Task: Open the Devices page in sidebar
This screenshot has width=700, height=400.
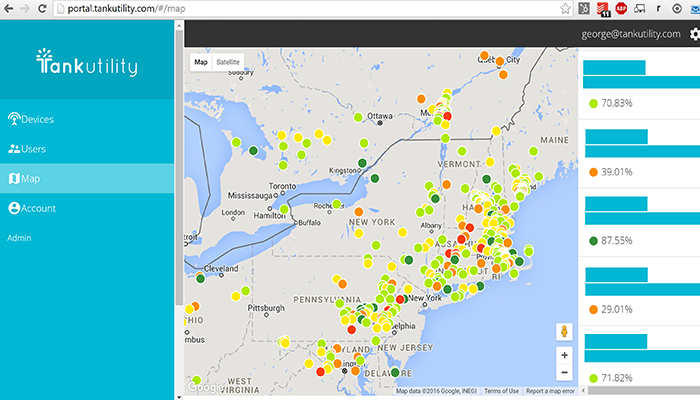Action: (37, 119)
